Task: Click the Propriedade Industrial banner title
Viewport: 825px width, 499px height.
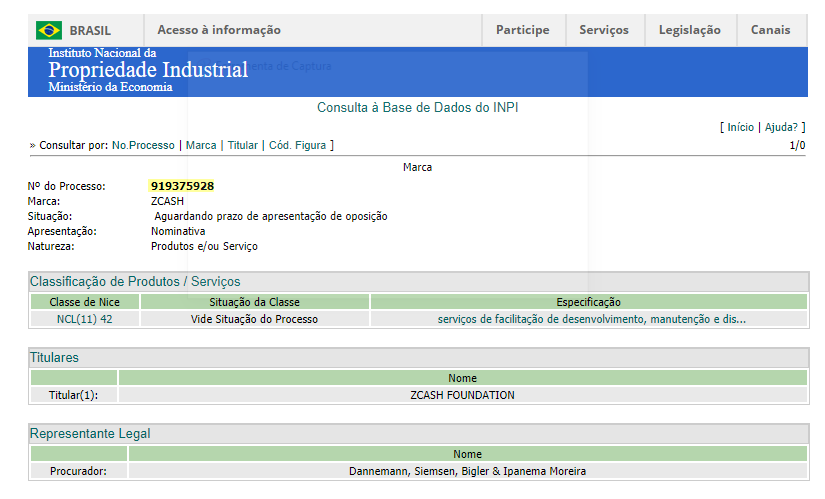Action: 148,69
